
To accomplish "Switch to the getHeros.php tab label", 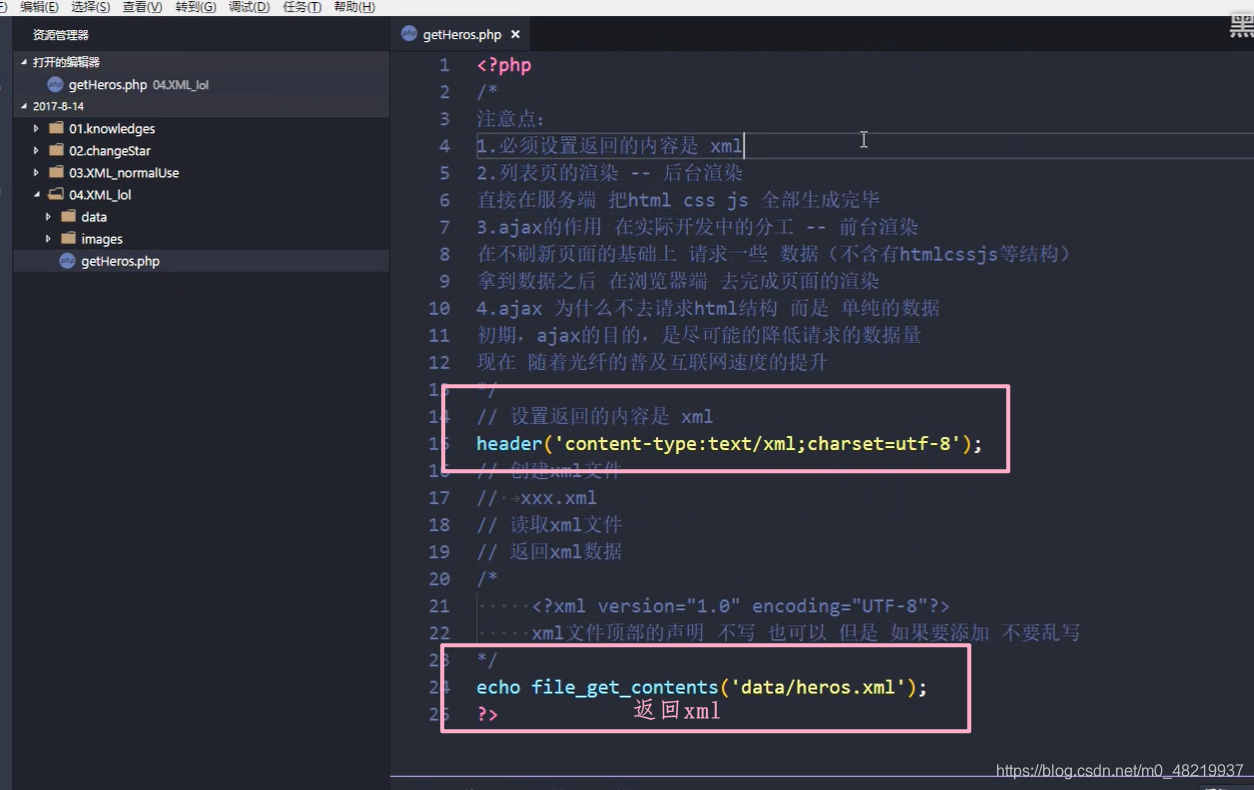I will pyautogui.click(x=462, y=34).
